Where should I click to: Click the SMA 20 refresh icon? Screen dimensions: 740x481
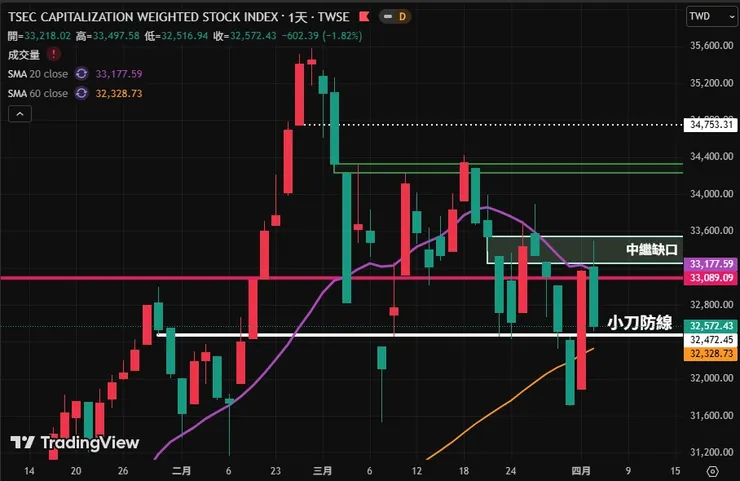click(x=82, y=74)
